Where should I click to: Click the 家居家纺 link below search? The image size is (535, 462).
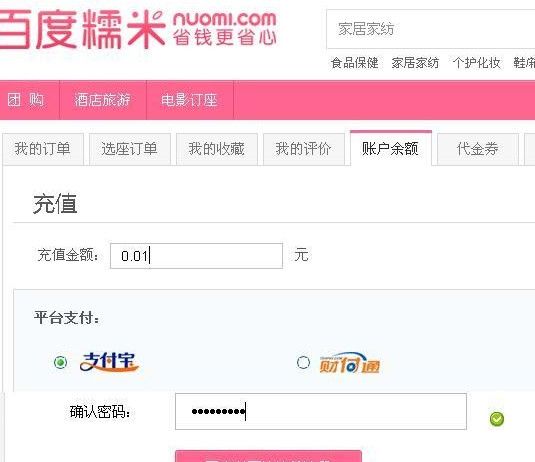click(415, 63)
